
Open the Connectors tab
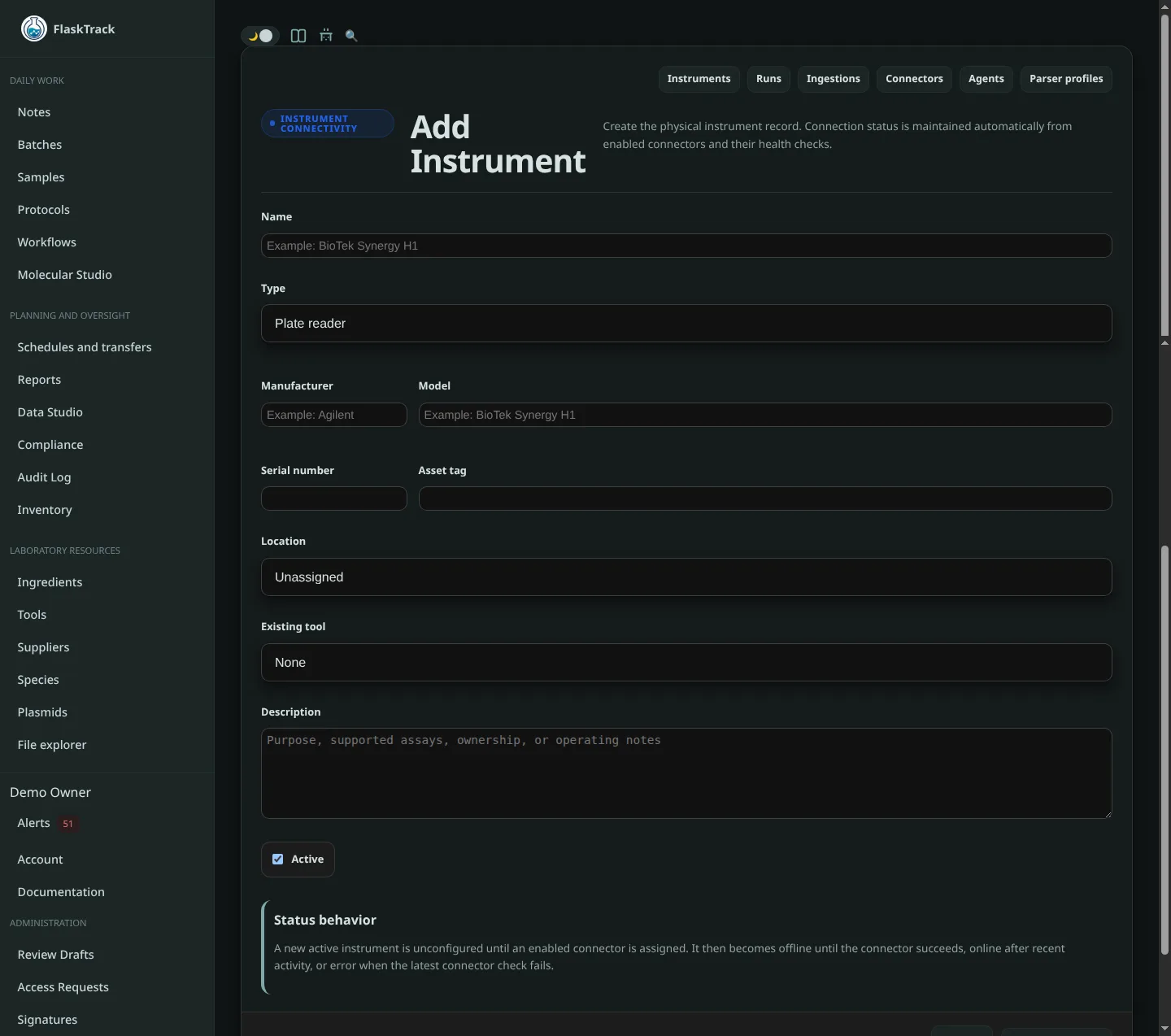[914, 79]
